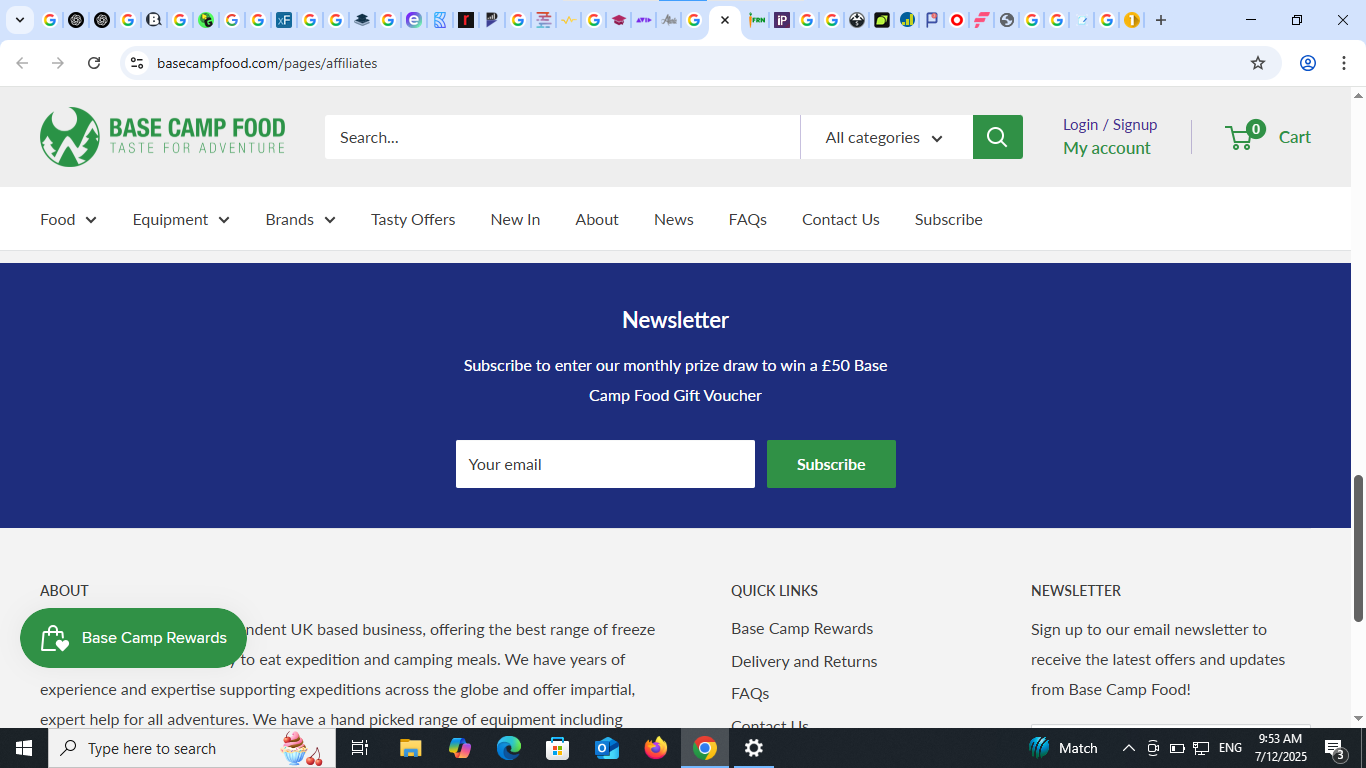Image resolution: width=1366 pixels, height=768 pixels.
Task: Click Subscribe in the navigation bar
Action: pyautogui.click(x=949, y=219)
